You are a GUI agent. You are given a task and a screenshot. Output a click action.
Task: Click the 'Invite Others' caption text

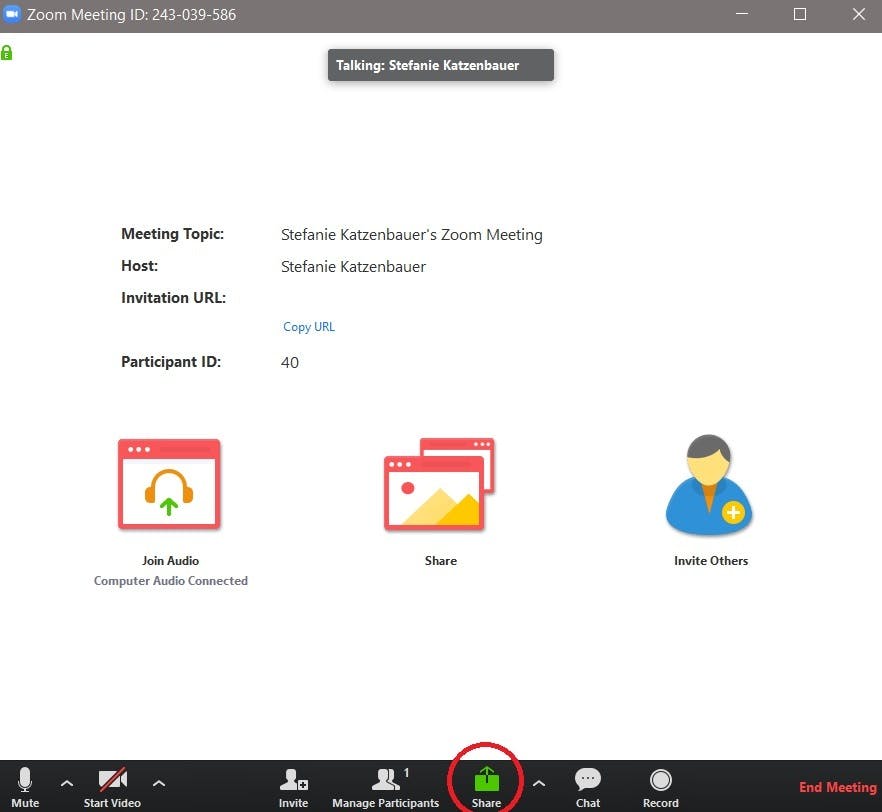tap(711, 561)
